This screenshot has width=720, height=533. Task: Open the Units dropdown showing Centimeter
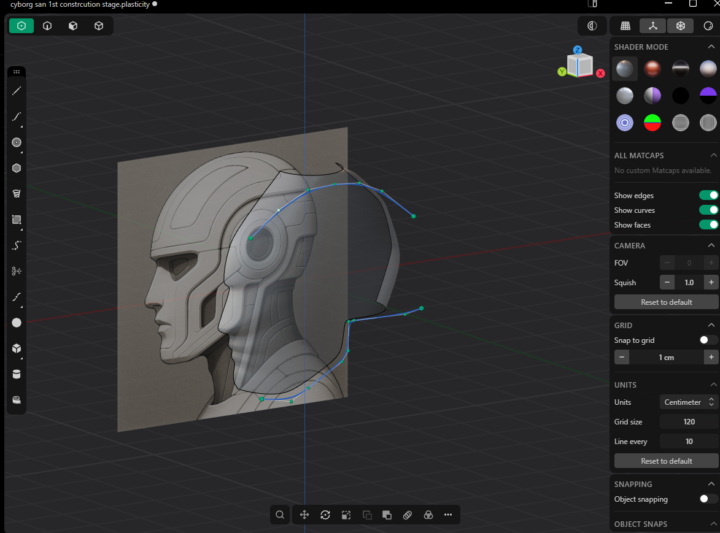coord(689,402)
